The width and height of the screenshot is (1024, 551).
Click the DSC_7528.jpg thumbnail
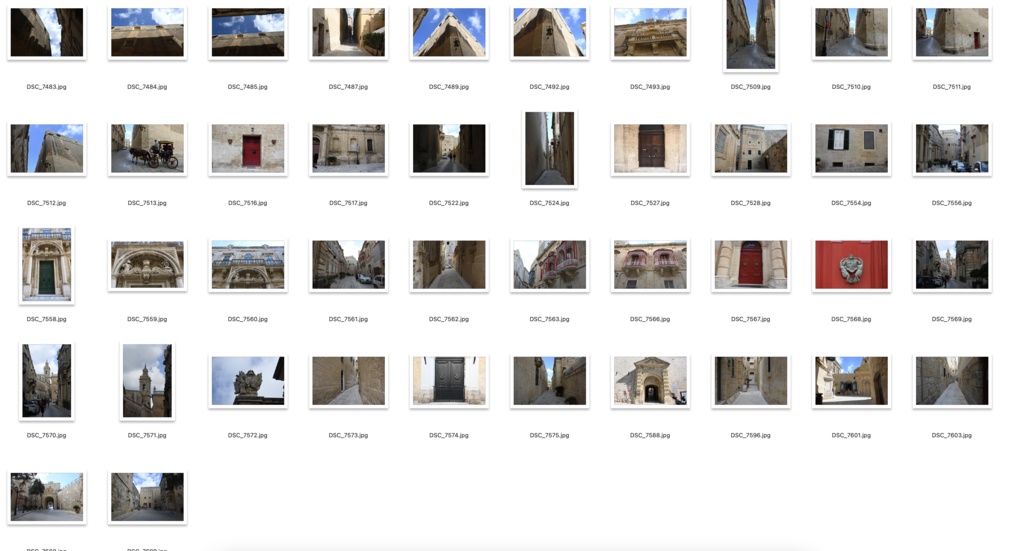pyautogui.click(x=750, y=148)
